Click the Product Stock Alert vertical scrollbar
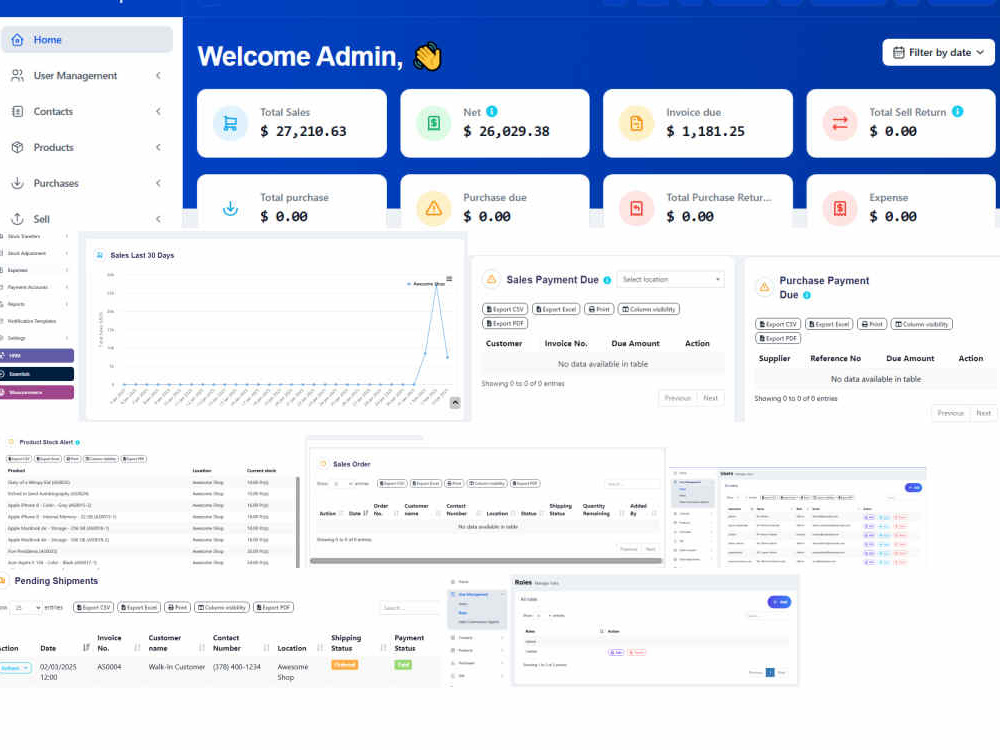Image resolution: width=1000 pixels, height=750 pixels. coord(298,522)
